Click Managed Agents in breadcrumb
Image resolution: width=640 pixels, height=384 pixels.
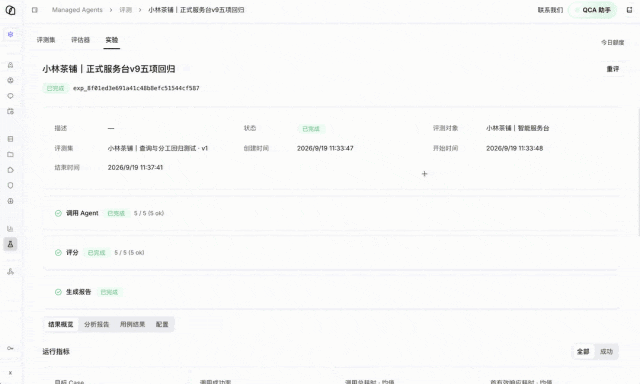point(77,10)
